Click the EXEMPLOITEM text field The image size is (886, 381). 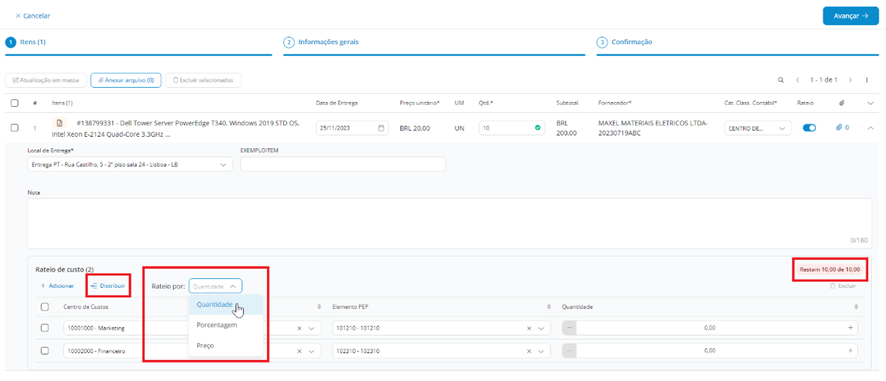(x=343, y=164)
